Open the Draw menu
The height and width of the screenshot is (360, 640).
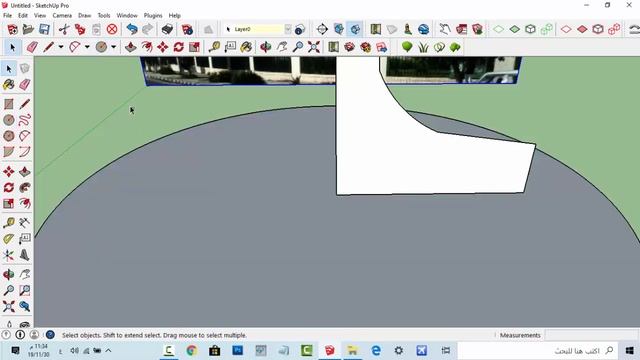(x=84, y=16)
